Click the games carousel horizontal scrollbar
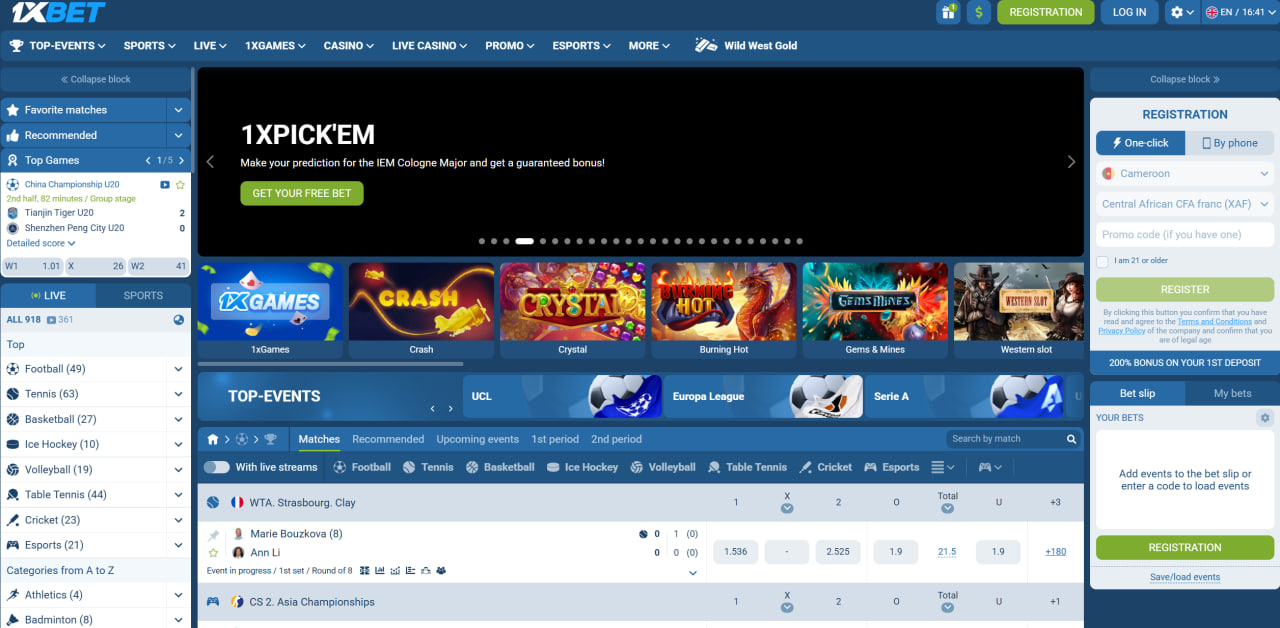 pos(331,364)
